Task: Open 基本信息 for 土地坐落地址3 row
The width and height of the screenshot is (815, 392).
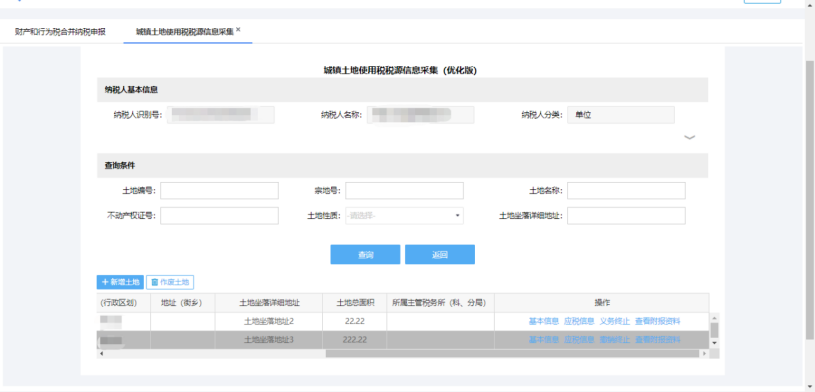Action: coord(544,340)
